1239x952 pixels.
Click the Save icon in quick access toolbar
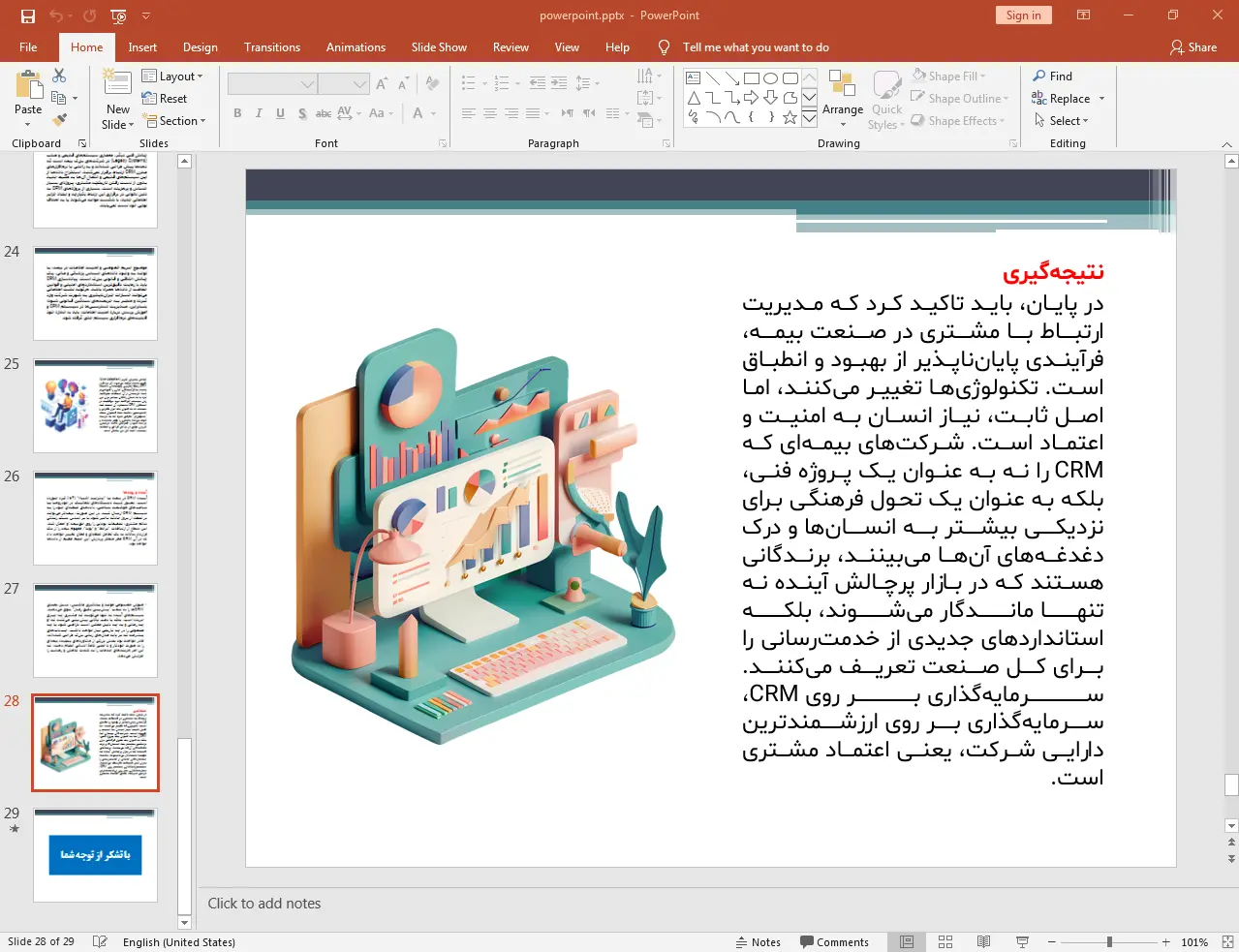27,15
